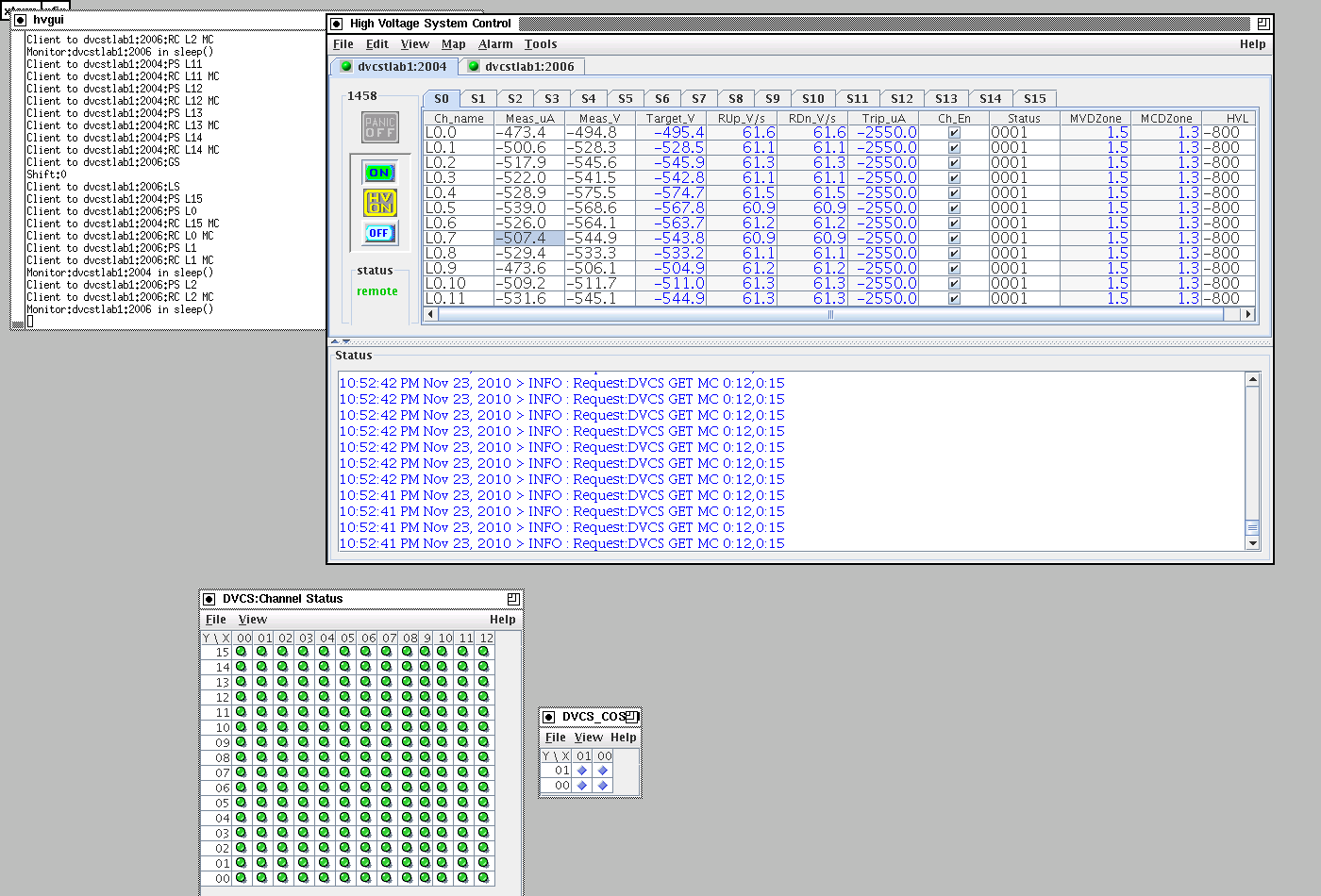Viewport: 1321px width, 896px height.
Task: Click Target_V value -495.4 for L0.0
Action: [x=671, y=133]
